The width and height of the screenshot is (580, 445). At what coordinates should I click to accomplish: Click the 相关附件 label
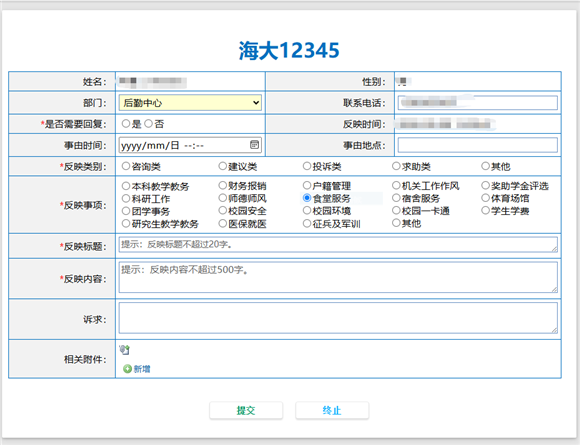tap(85, 359)
